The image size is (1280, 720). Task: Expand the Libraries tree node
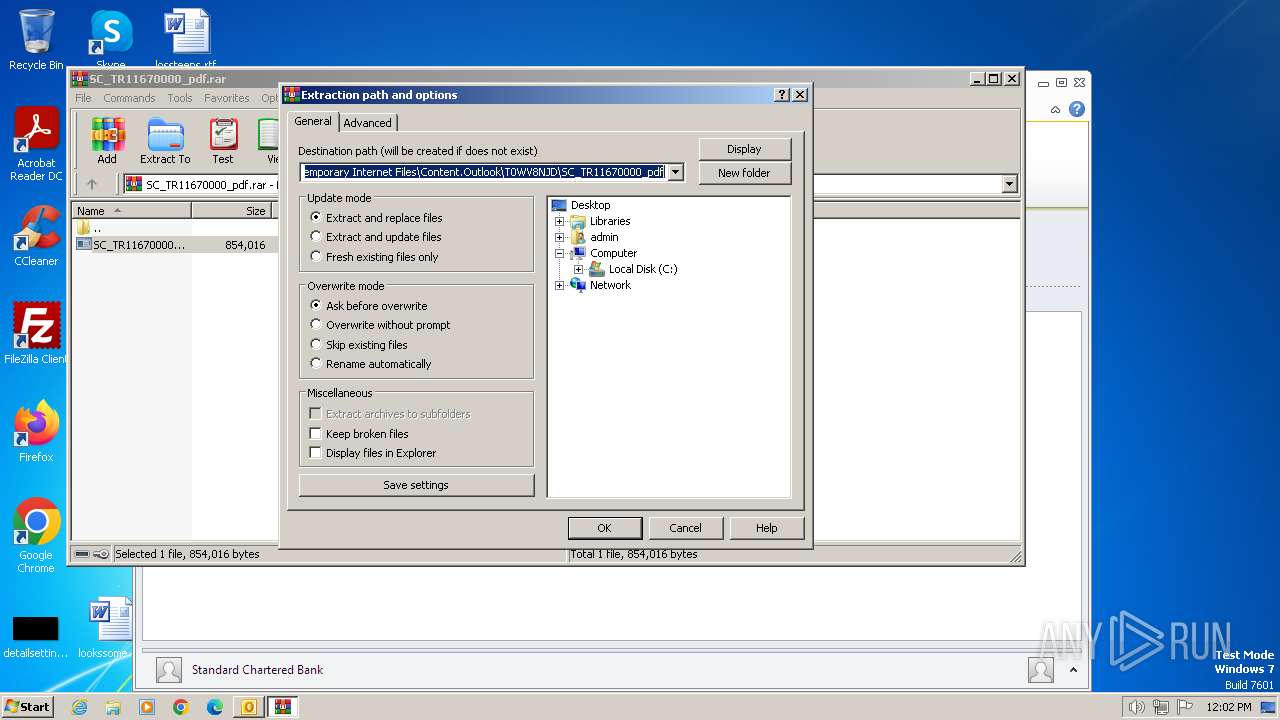point(560,221)
